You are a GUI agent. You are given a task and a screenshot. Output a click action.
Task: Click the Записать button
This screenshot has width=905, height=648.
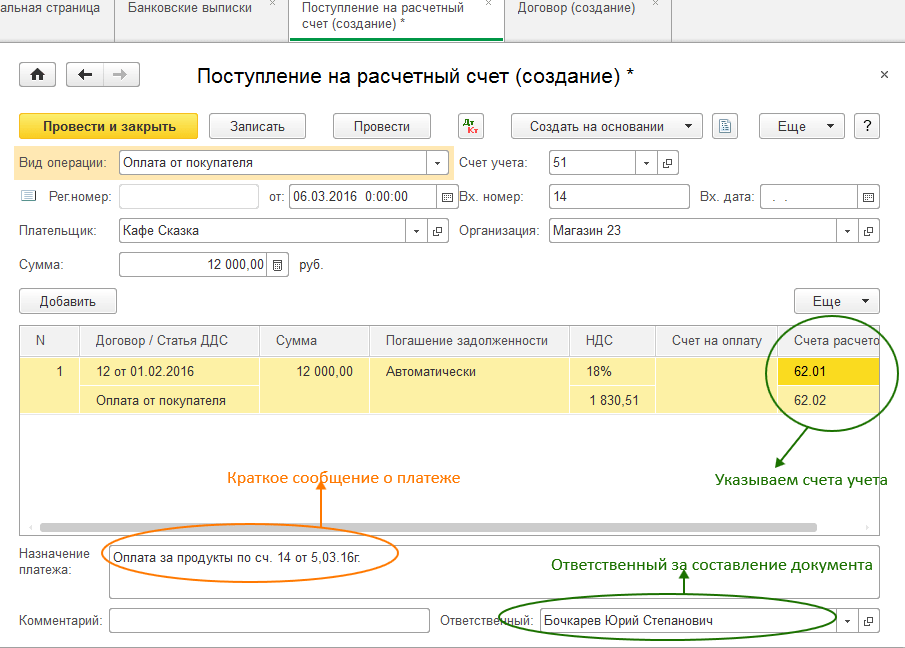coord(257,126)
